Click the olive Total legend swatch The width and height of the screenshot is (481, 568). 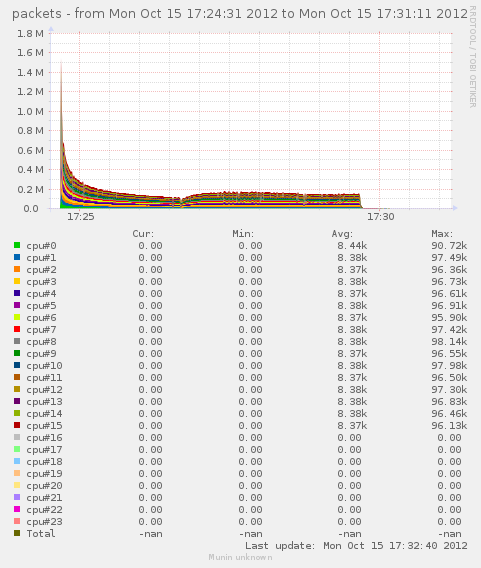coord(17,533)
